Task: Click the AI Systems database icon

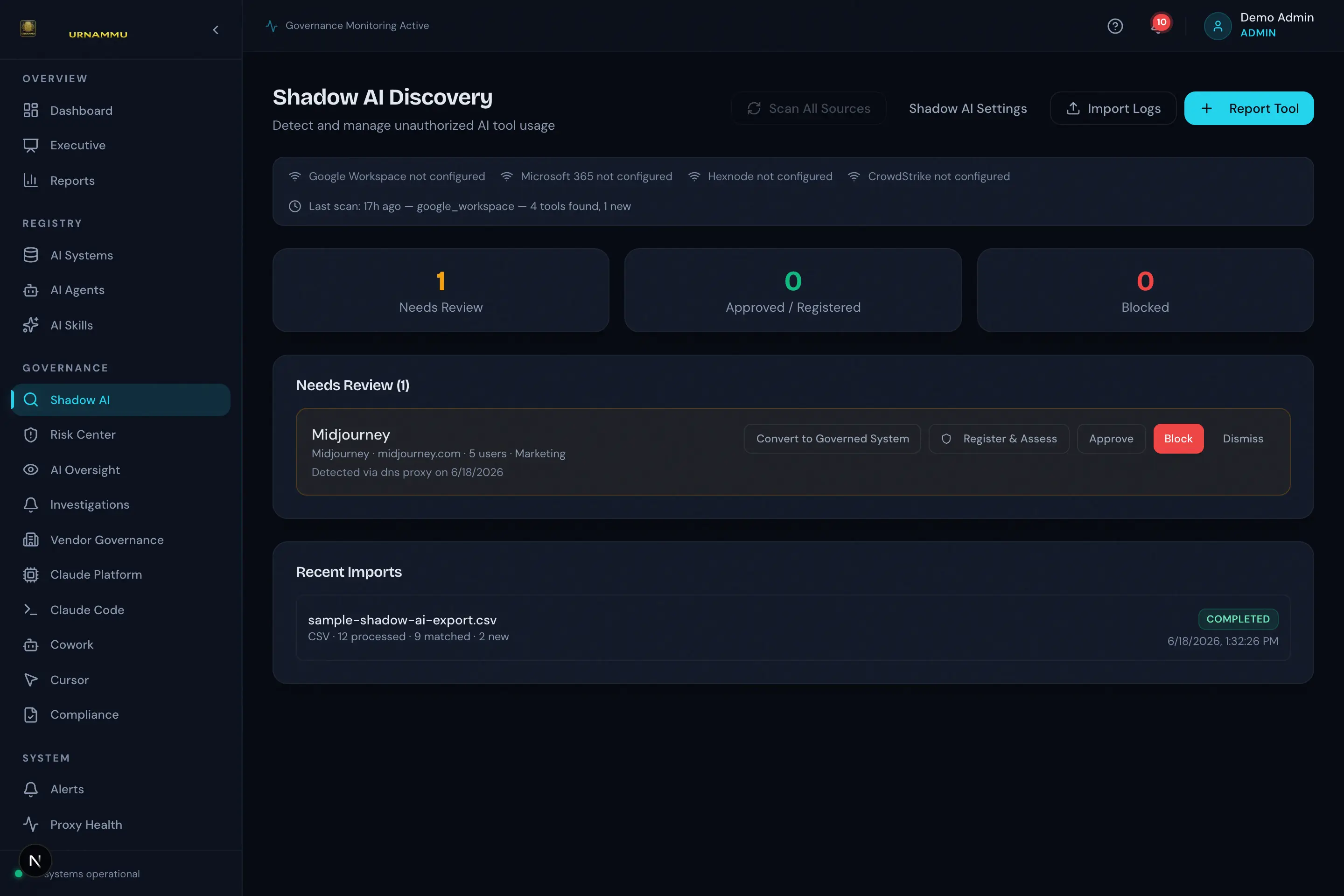Action: [31, 255]
